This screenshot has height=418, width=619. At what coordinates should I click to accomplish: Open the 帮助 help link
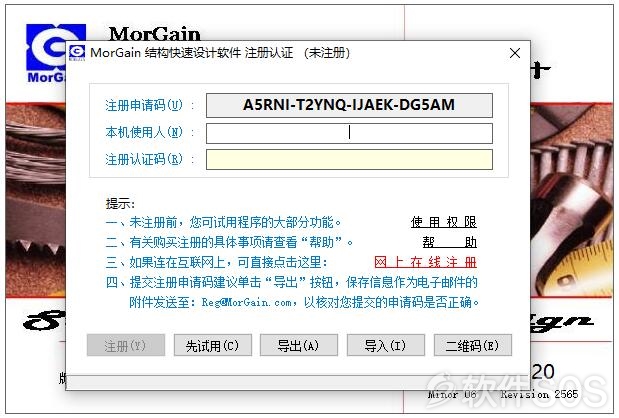tap(449, 242)
